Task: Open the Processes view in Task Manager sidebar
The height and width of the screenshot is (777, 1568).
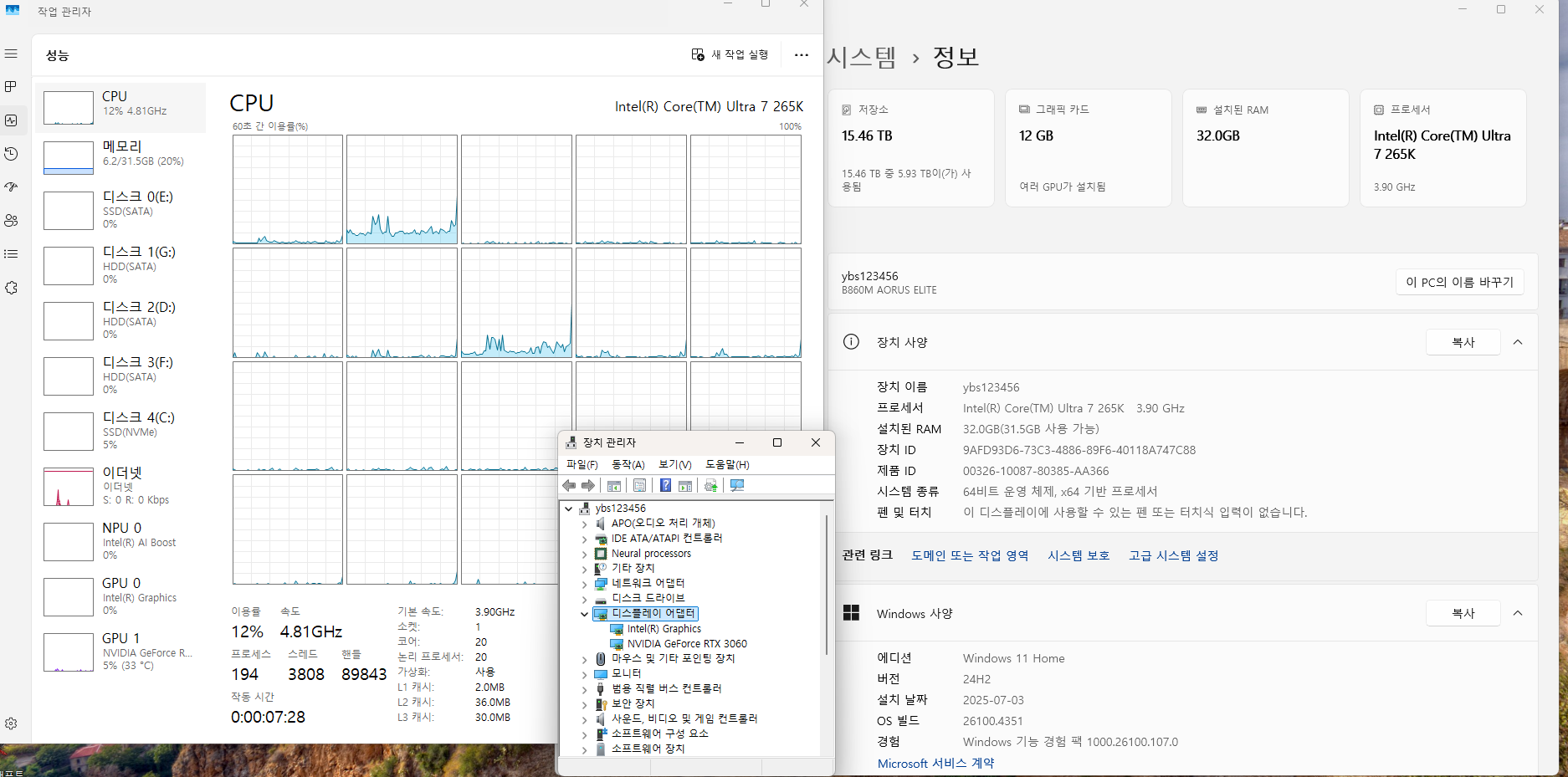Action: point(12,86)
